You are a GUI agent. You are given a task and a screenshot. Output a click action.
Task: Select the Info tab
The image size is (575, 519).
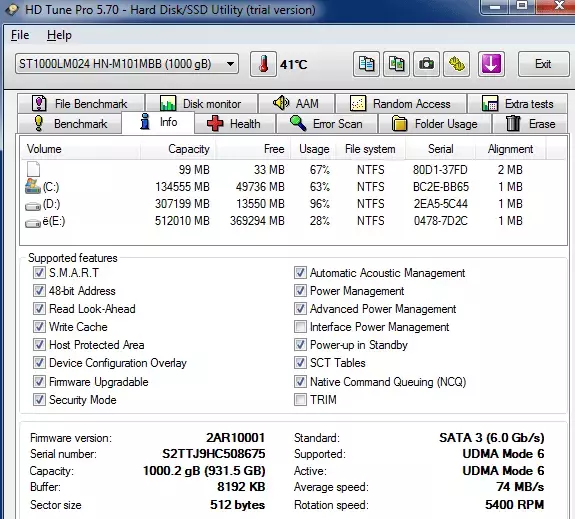pyautogui.click(x=158, y=122)
